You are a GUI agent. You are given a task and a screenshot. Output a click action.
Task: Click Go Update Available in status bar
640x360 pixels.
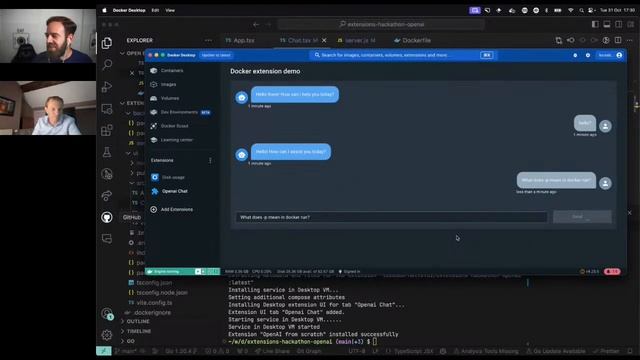click(x=556, y=351)
